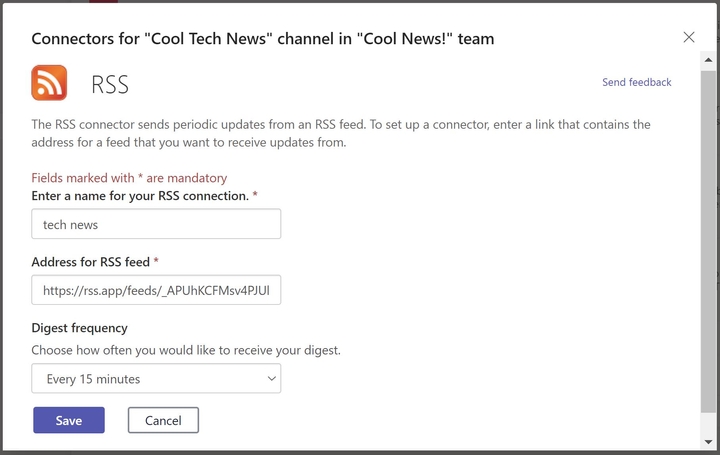Click the 'Fields marked with * are mandatory' notice
This screenshot has width=720, height=455.
pos(129,178)
